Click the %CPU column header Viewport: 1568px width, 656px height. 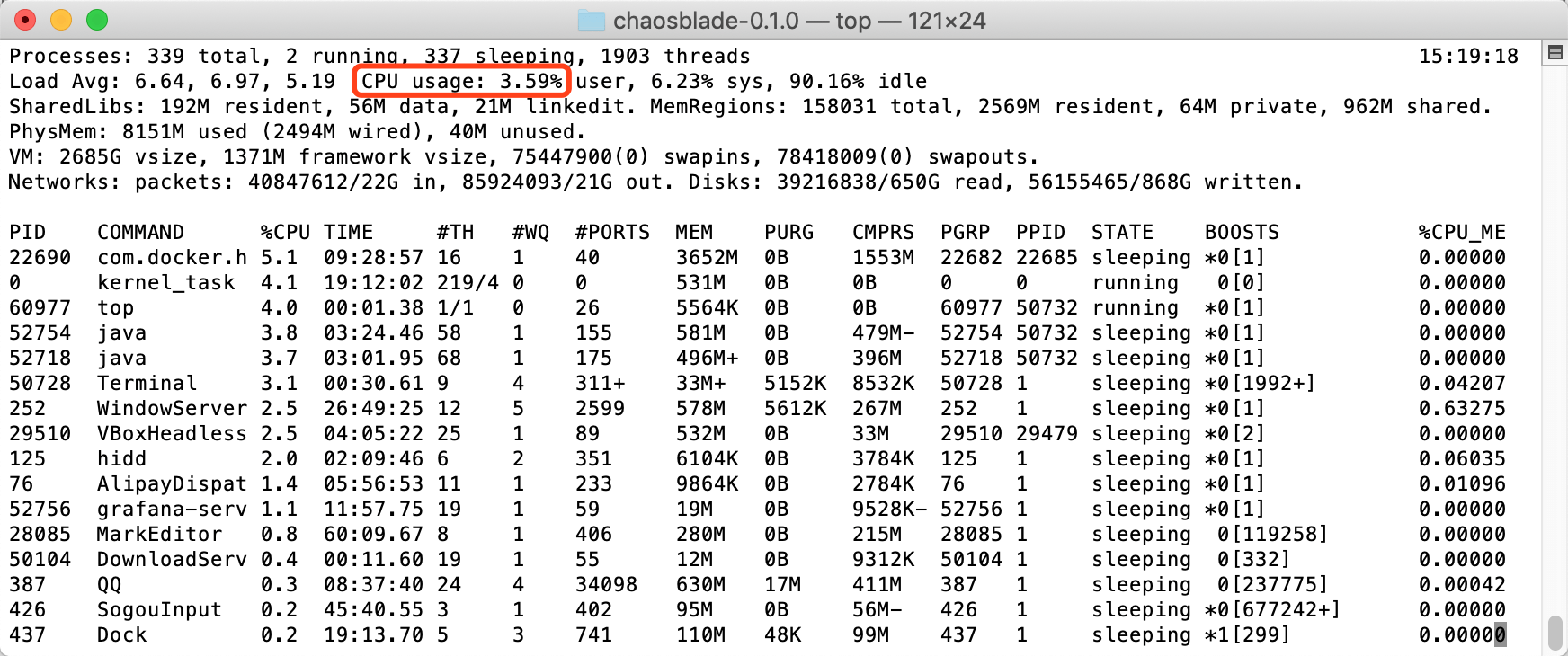coord(285,233)
